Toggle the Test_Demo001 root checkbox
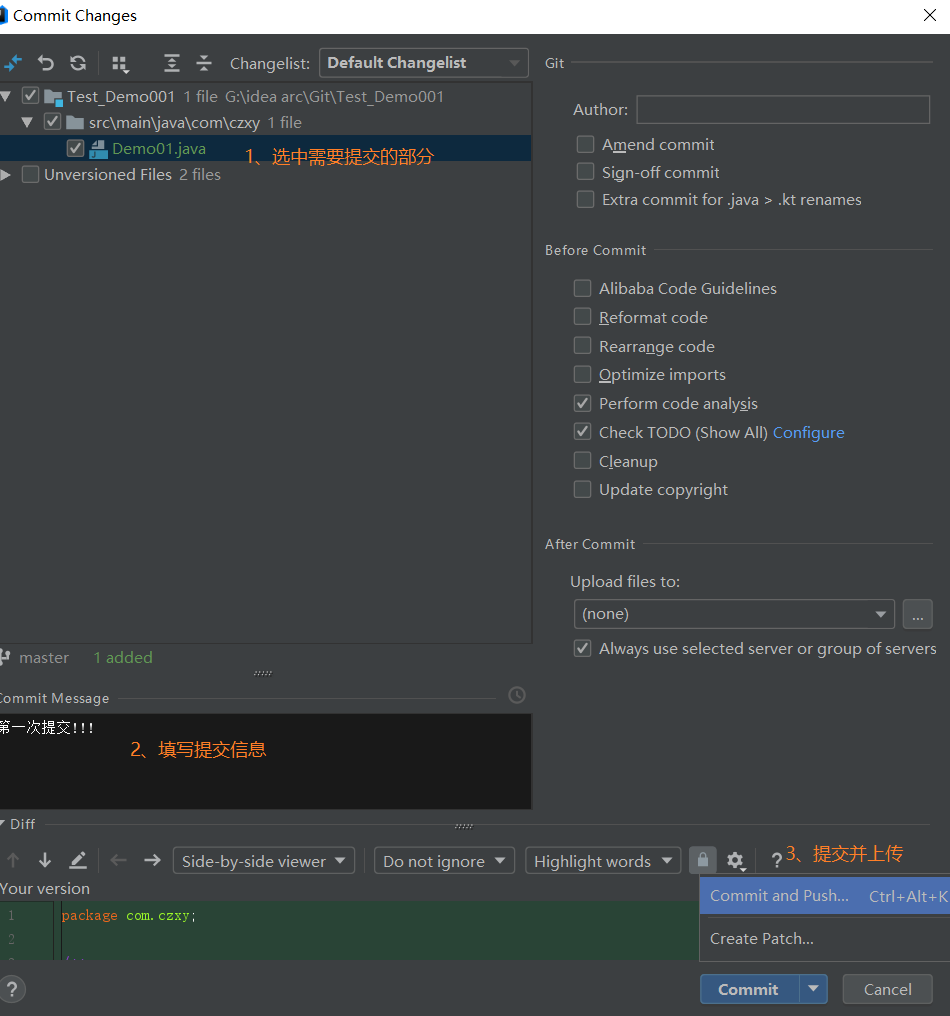Image resolution: width=950 pixels, height=1016 pixels. [x=30, y=96]
